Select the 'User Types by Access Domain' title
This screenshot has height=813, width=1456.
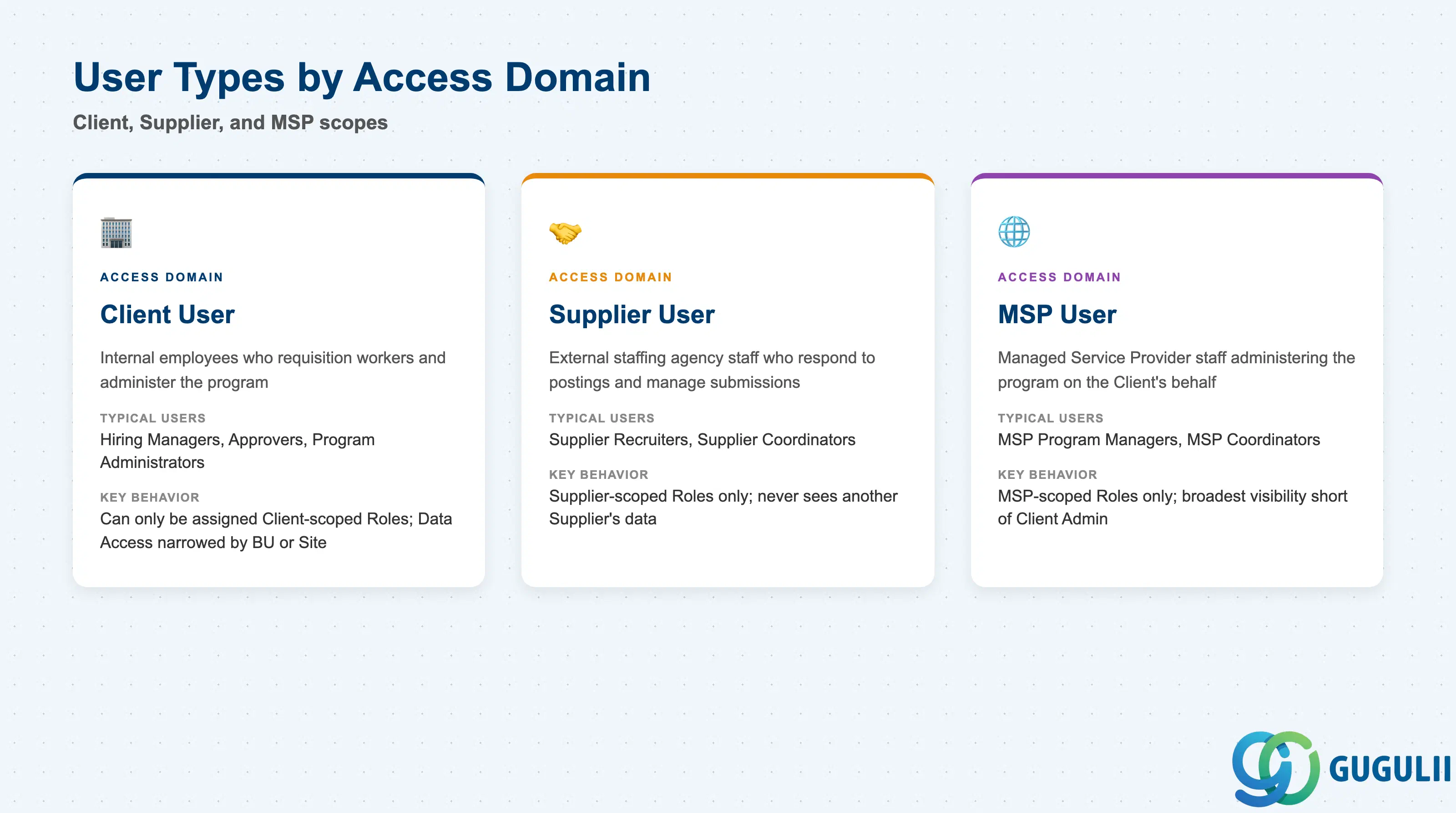pyautogui.click(x=362, y=77)
